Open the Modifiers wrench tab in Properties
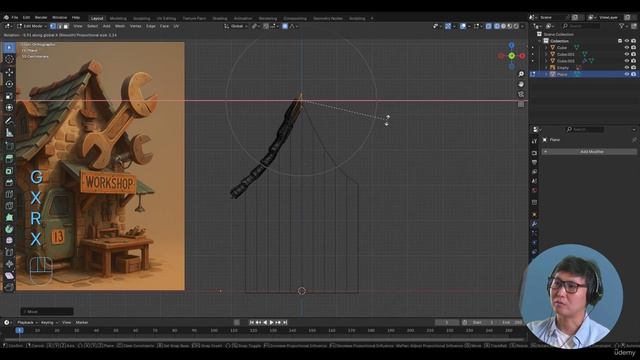The width and height of the screenshot is (640, 360). click(x=534, y=224)
